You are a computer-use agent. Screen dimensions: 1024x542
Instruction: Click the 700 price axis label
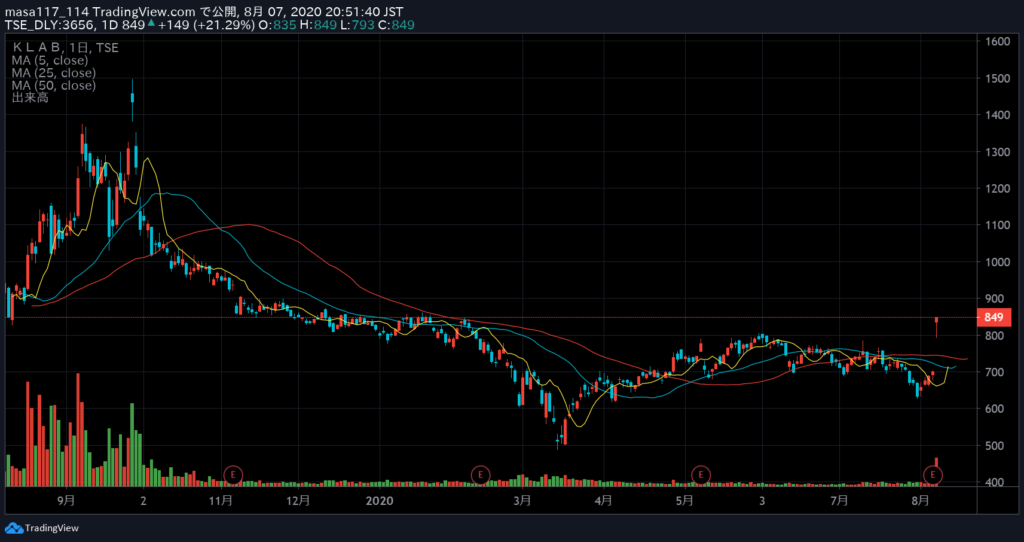click(995, 372)
